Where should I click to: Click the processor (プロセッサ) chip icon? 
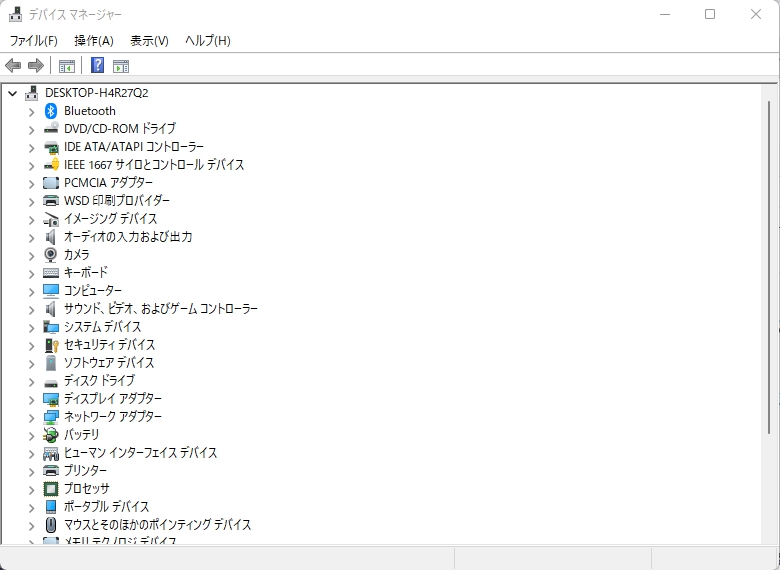coord(51,488)
